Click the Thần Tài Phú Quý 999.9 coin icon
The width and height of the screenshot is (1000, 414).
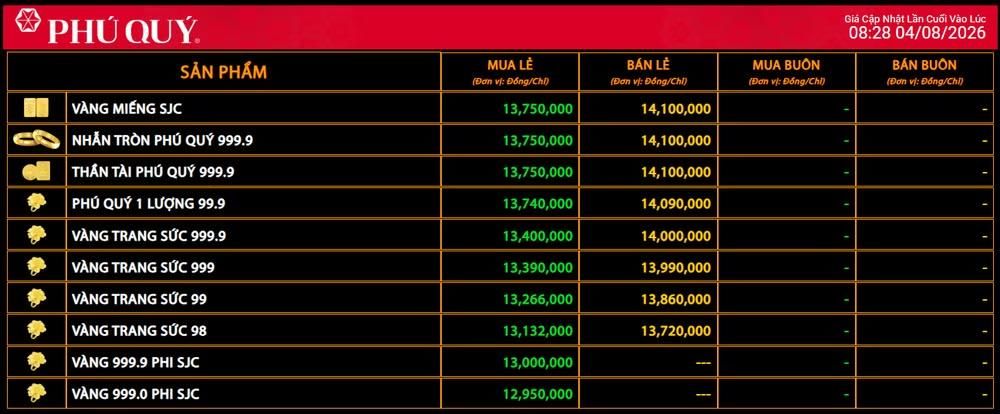pos(36,171)
